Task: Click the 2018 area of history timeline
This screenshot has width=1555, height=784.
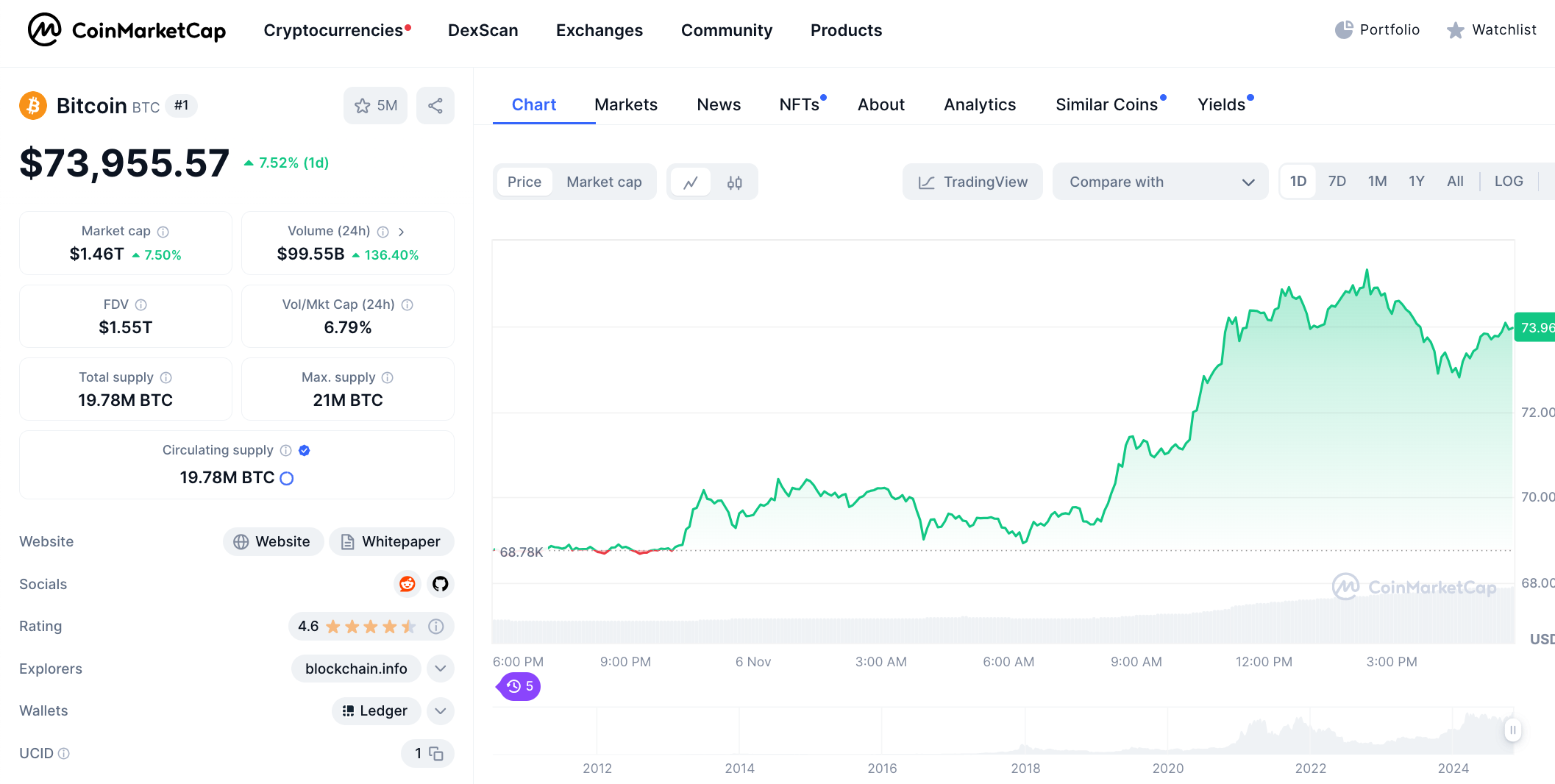Action: click(x=1025, y=768)
